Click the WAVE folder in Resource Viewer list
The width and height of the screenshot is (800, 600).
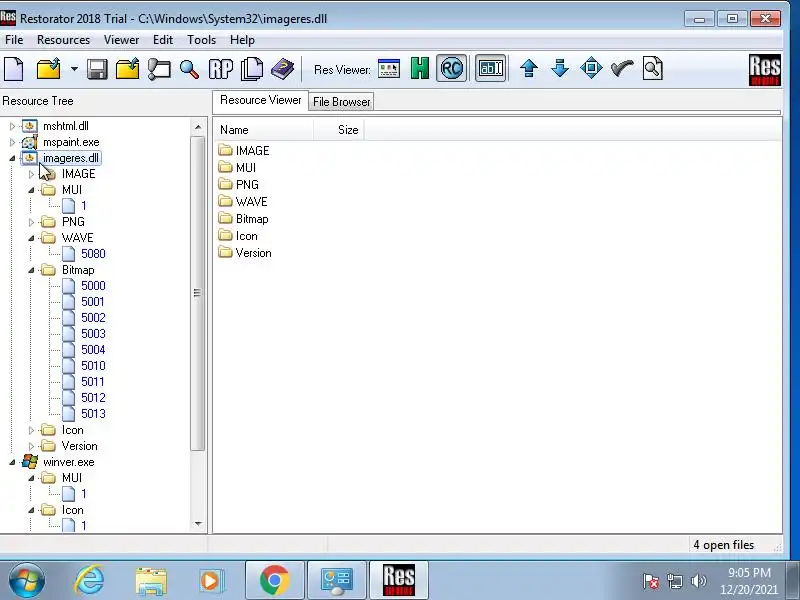click(x=243, y=202)
